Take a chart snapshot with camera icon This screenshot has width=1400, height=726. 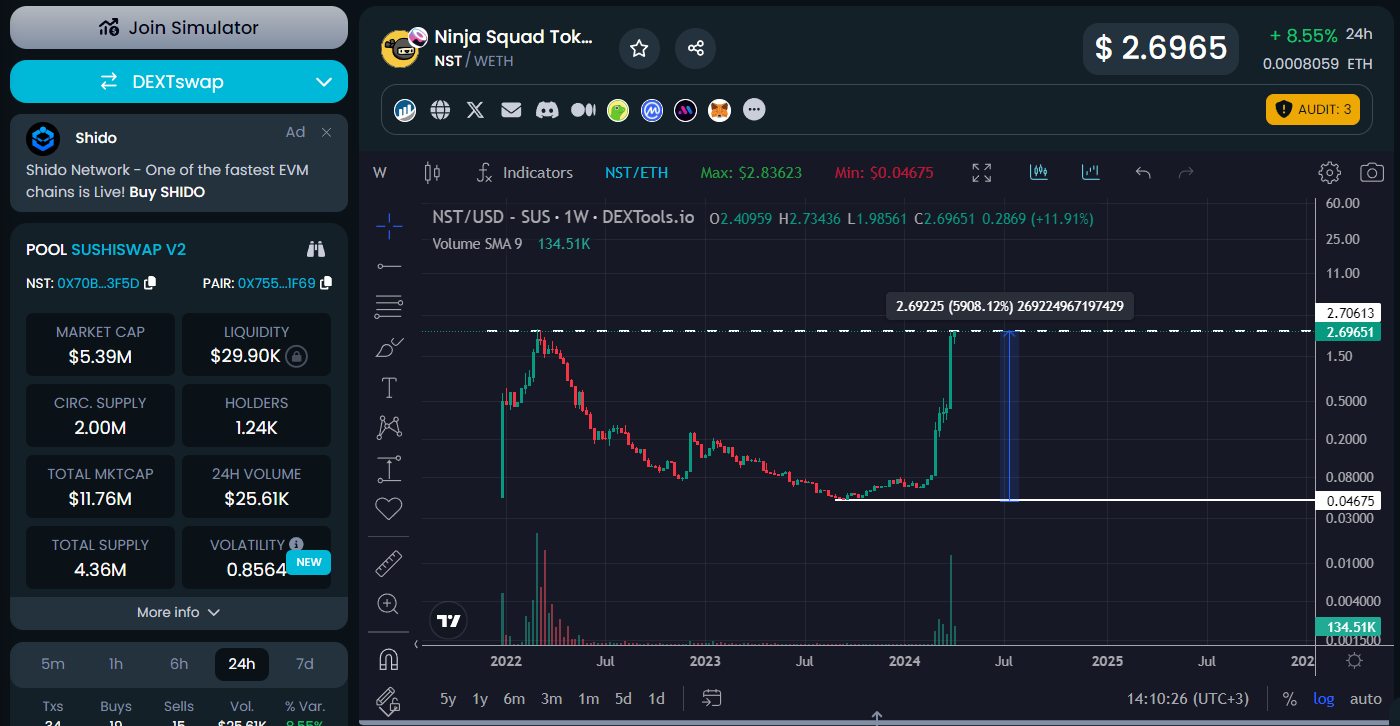(x=1372, y=173)
